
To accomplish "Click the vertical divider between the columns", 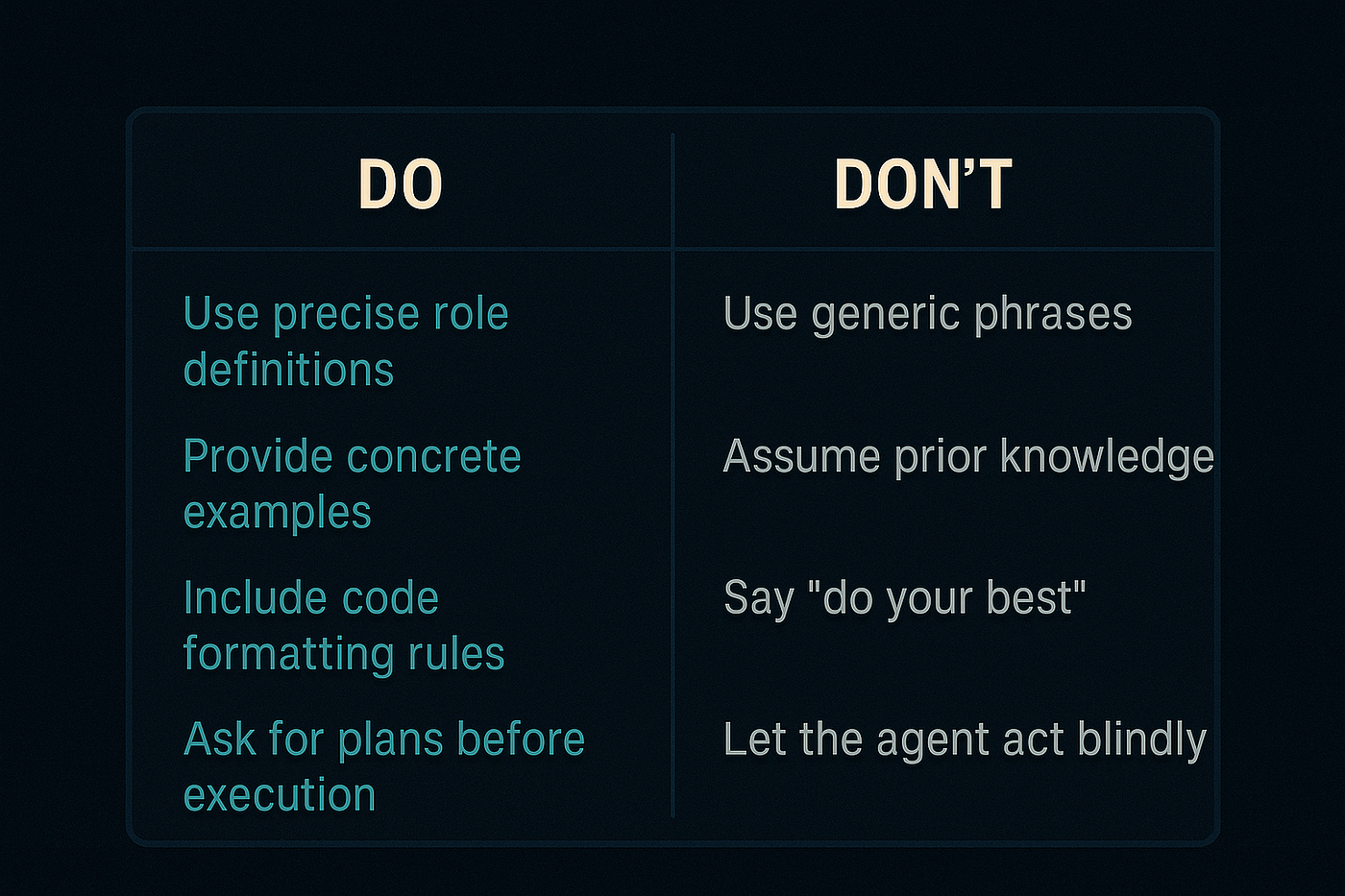I will (x=672, y=475).
